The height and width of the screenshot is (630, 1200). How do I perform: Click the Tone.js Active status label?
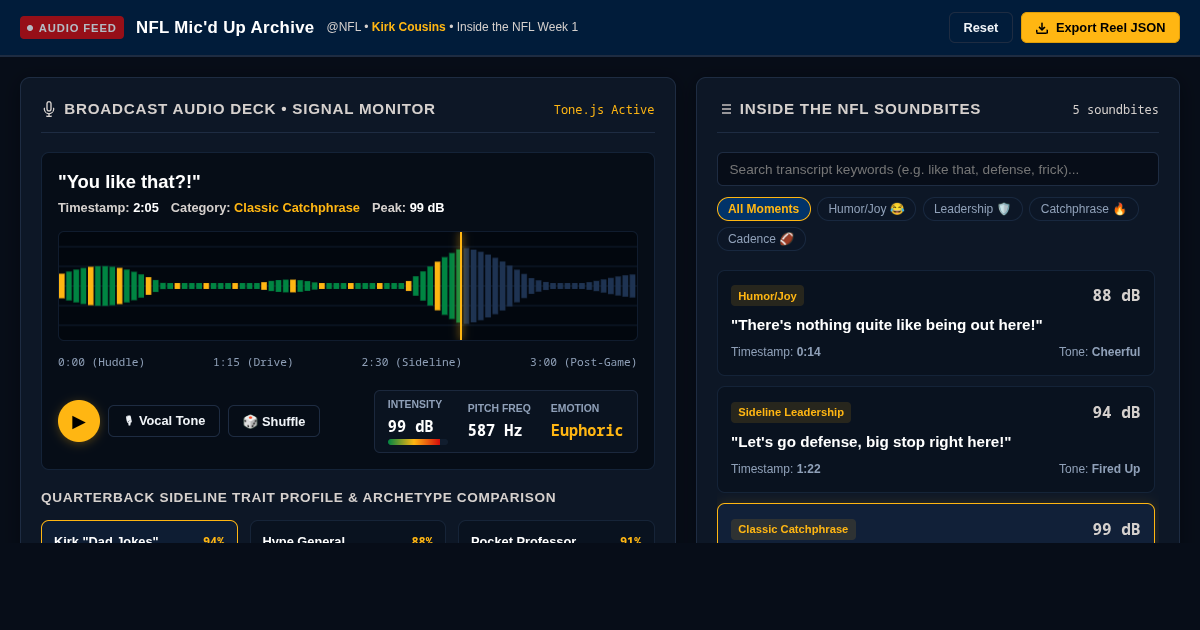click(604, 110)
